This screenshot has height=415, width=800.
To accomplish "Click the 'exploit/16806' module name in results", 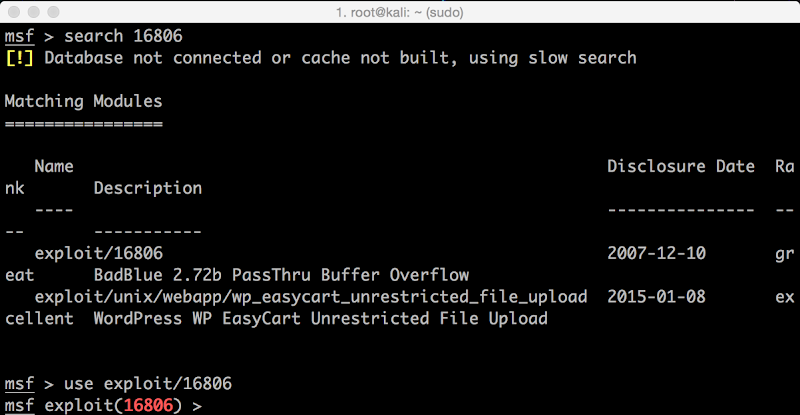I will click(98, 254).
